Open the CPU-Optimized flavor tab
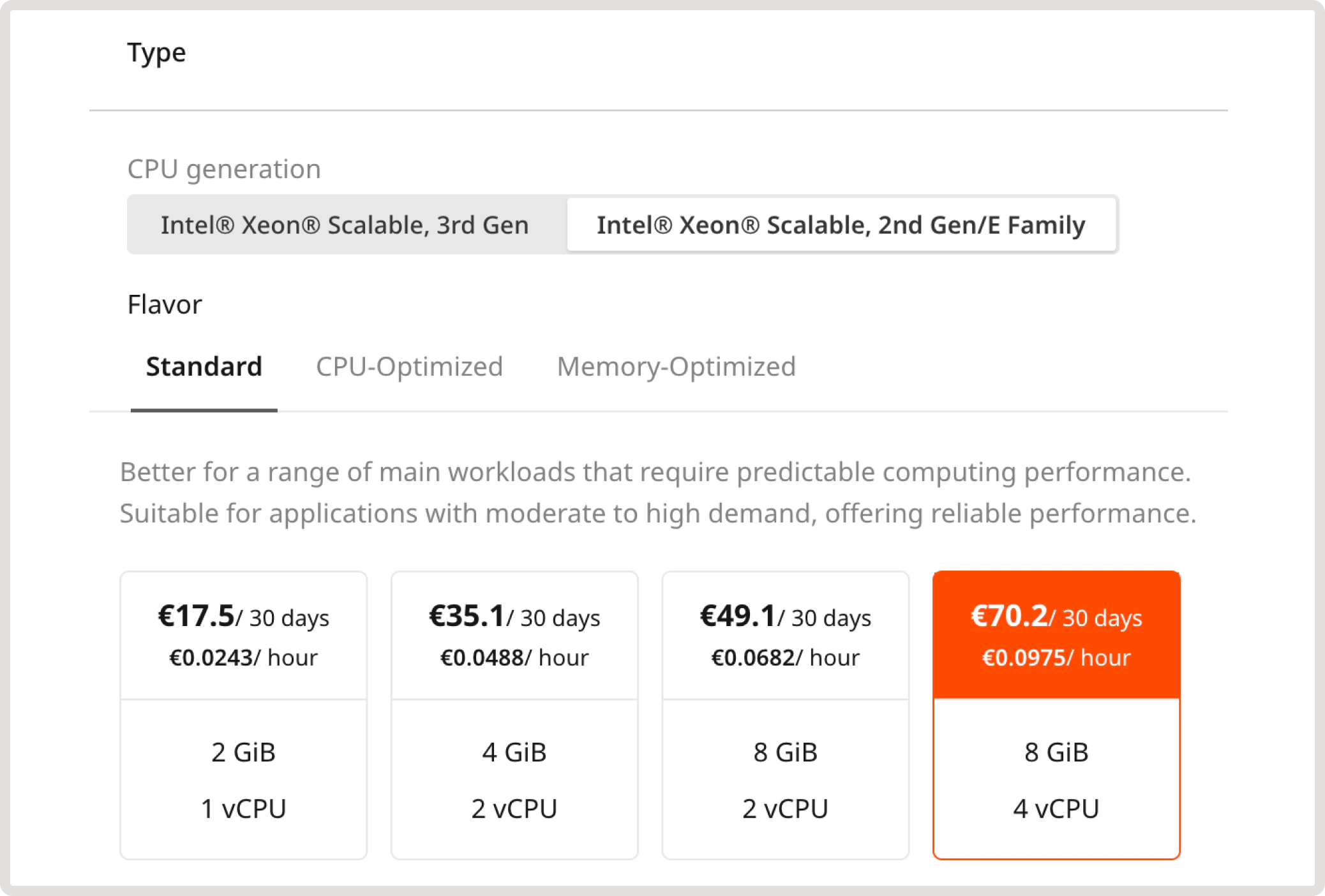Image resolution: width=1325 pixels, height=896 pixels. click(409, 367)
